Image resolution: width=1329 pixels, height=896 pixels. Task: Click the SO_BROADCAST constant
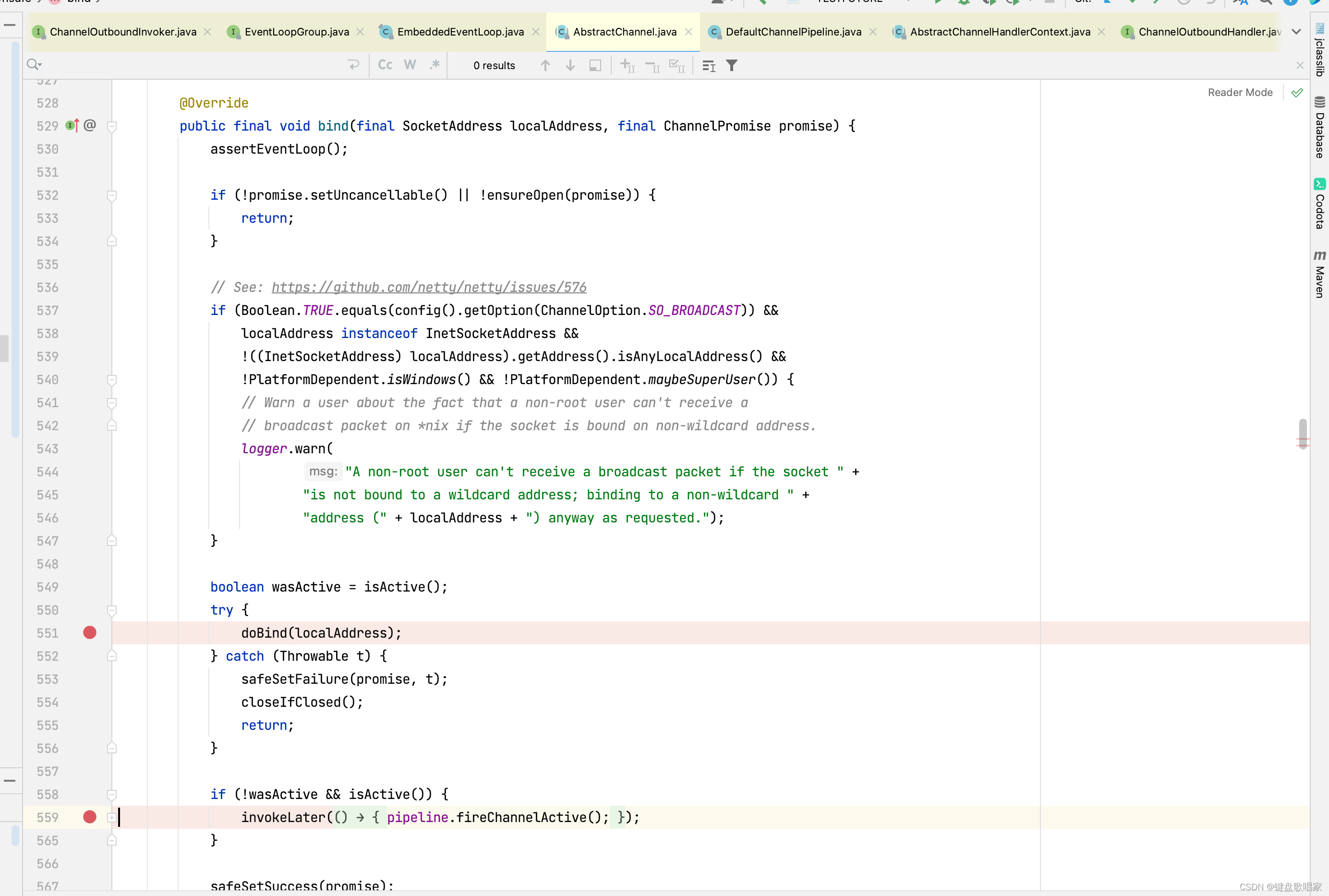point(694,310)
